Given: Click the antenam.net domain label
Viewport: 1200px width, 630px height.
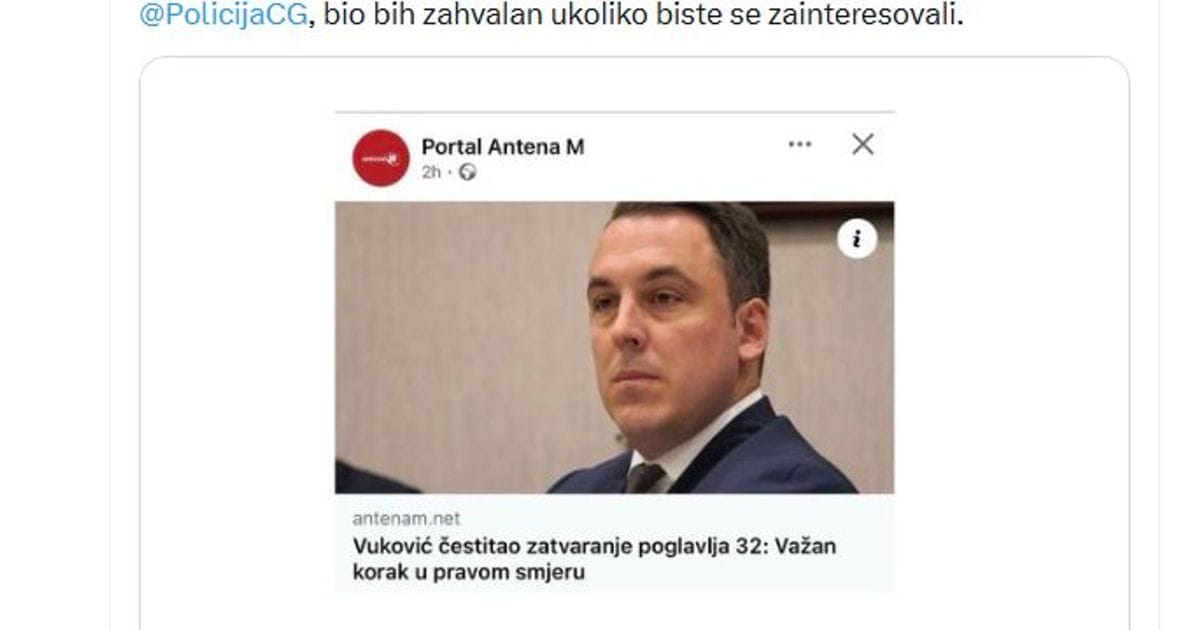Looking at the screenshot, I should coord(406,519).
